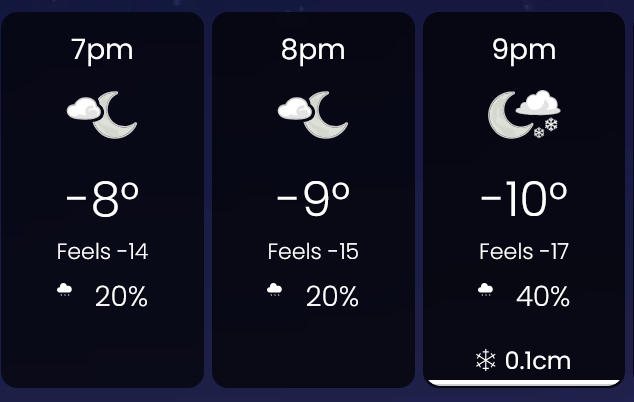Click the 40% precipitation chance value
634x402 pixels.
pos(543,297)
